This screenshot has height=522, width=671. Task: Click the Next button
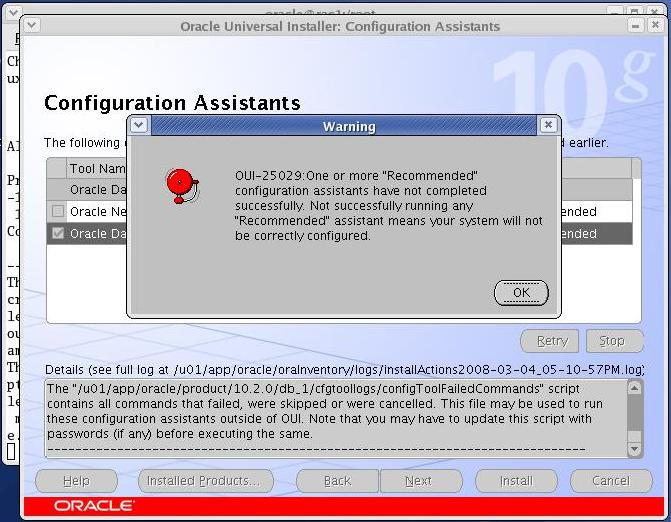[421, 481]
